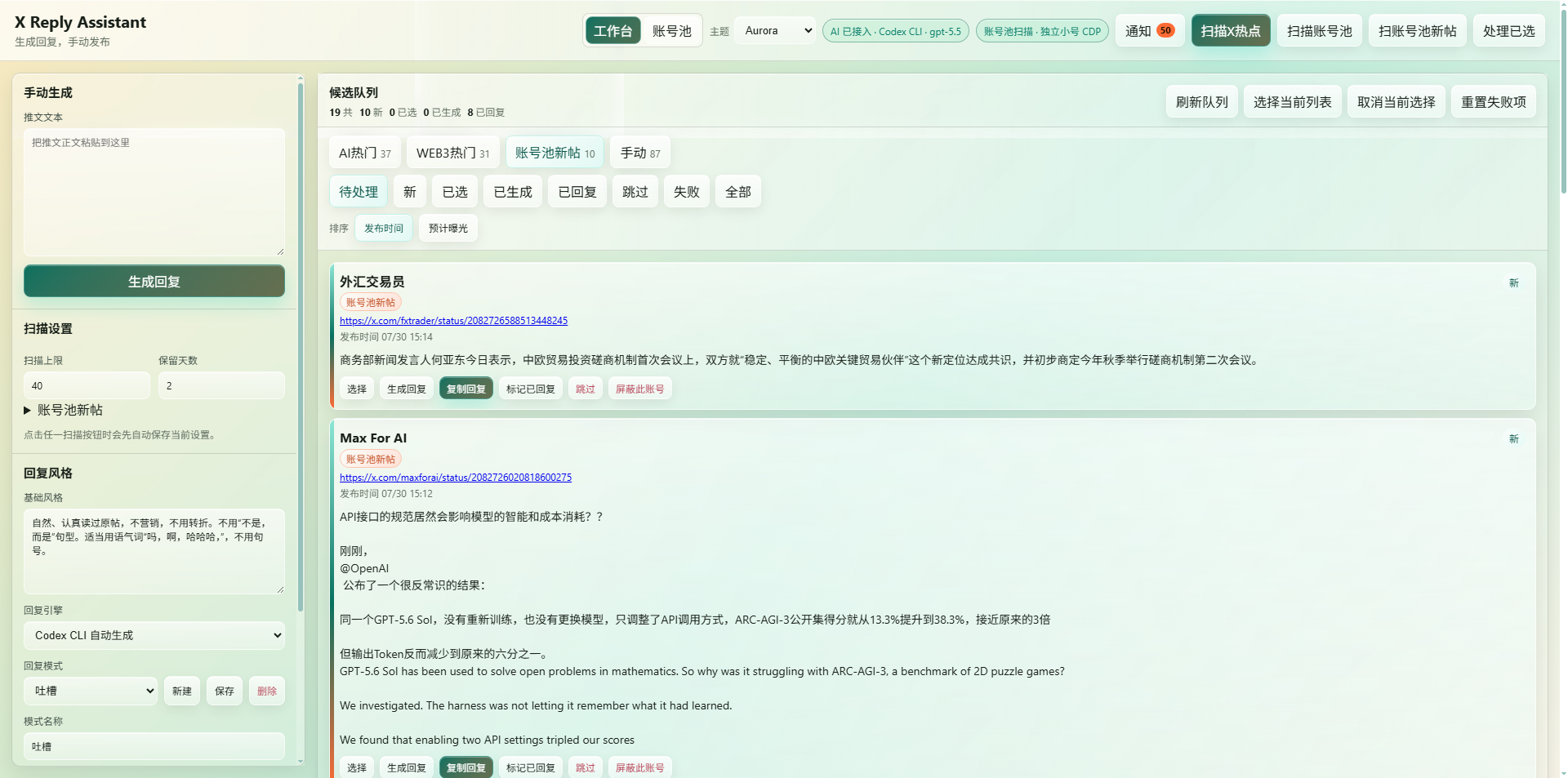Click 账号池新帖 tag on Max For AI card
Viewport: 1568px width, 778px height.
(371, 459)
